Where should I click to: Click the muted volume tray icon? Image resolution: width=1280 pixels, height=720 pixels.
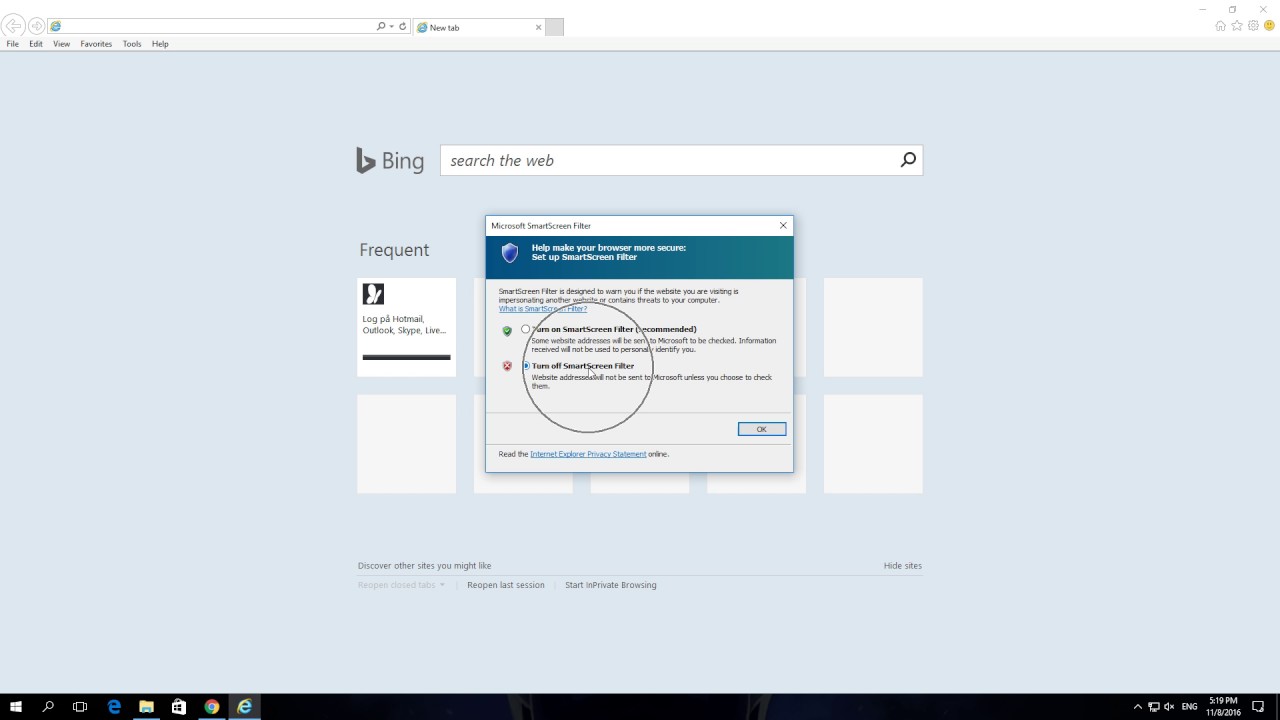pos(1169,707)
